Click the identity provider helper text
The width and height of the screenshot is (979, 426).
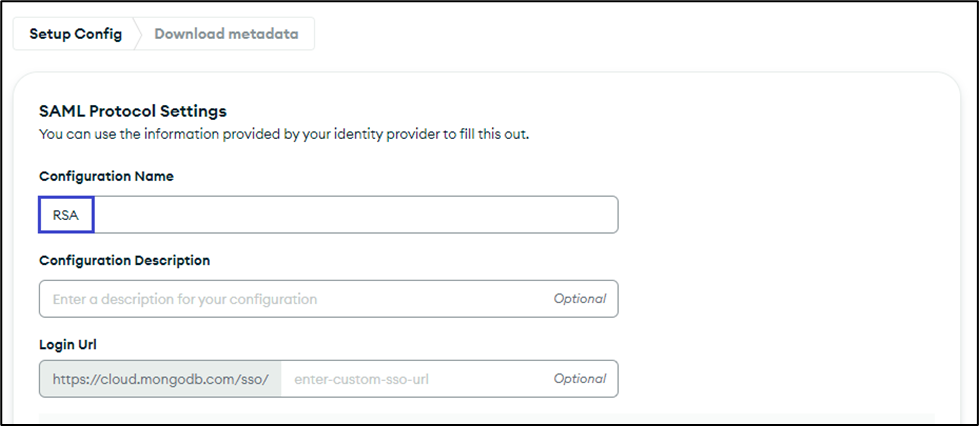point(283,133)
